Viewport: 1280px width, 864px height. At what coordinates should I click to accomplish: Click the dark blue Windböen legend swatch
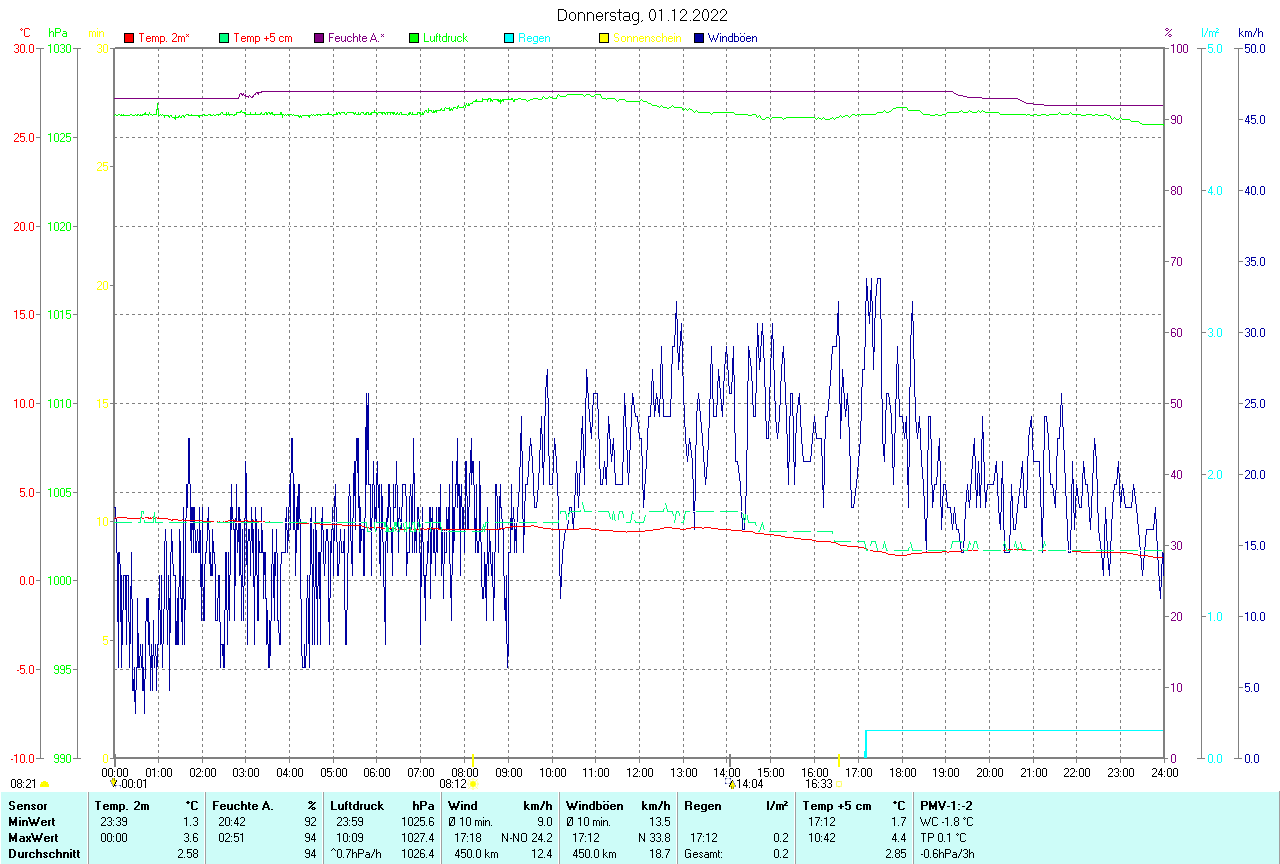699,38
